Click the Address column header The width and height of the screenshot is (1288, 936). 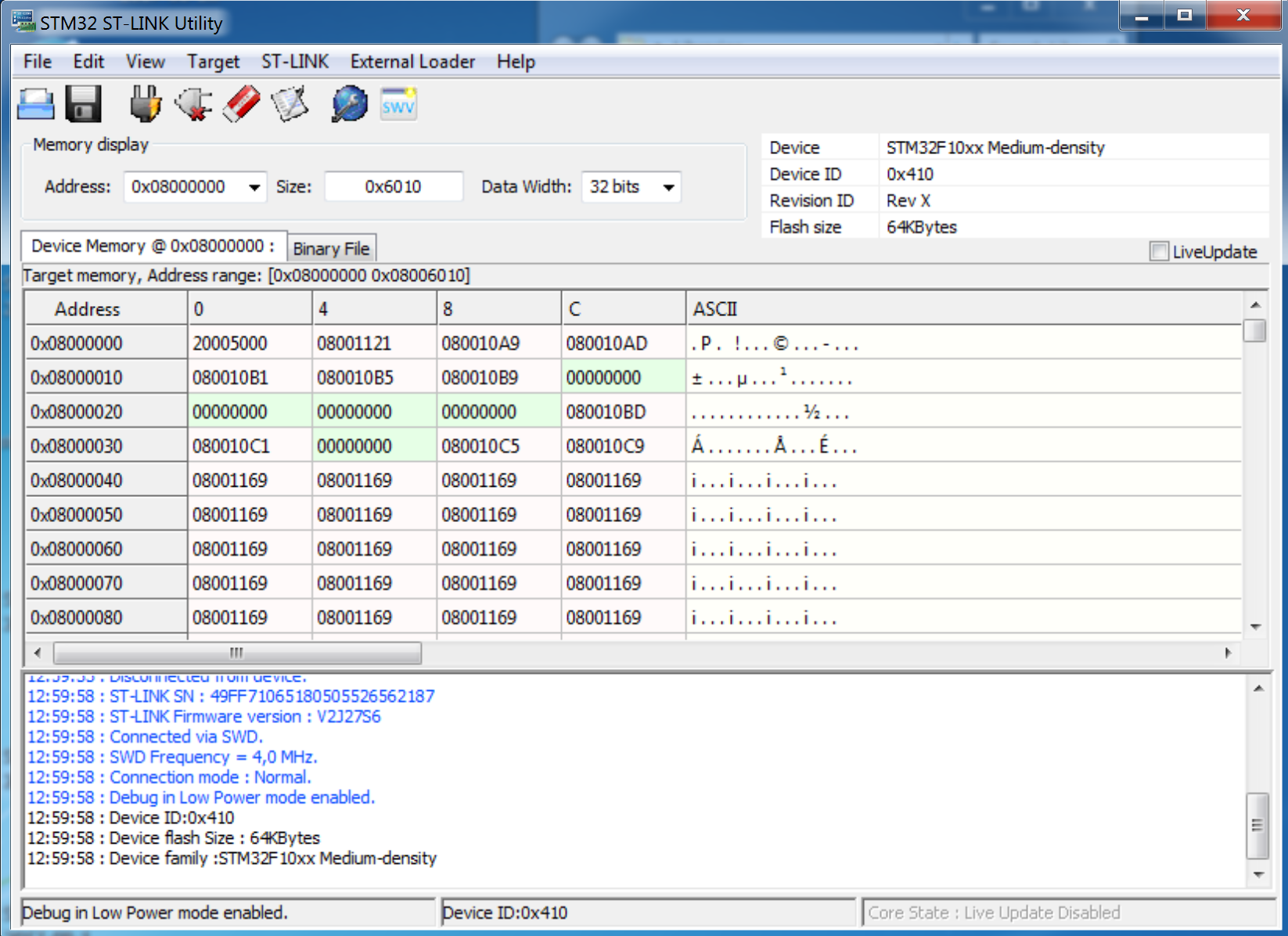(106, 309)
